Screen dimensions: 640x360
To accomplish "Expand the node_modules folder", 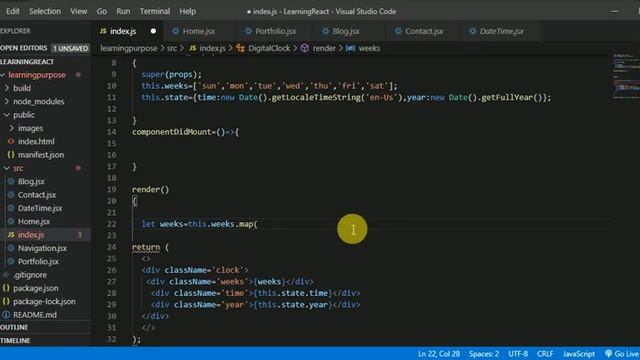I will point(38,101).
